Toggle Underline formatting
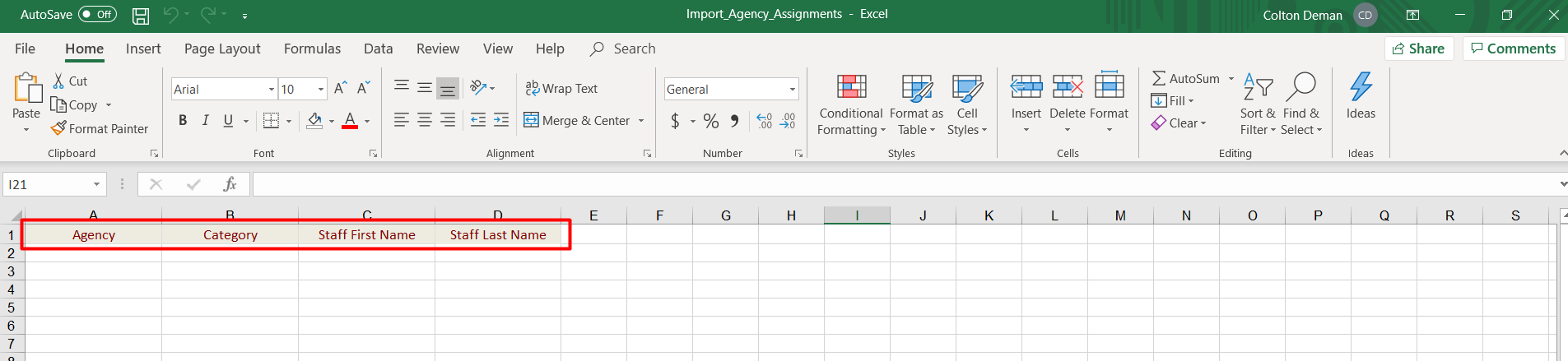This screenshot has height=361, width=1568. 228,120
